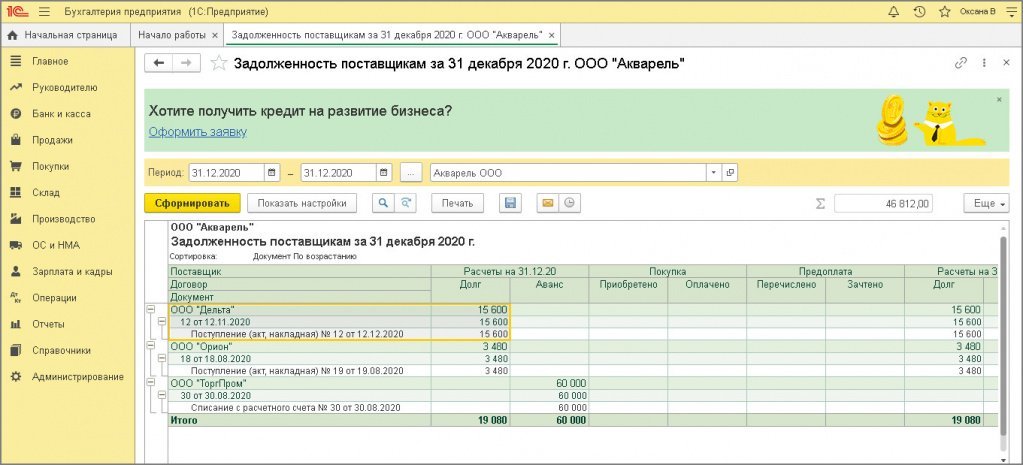Click the magnifier find icon in toolbar

pos(383,203)
